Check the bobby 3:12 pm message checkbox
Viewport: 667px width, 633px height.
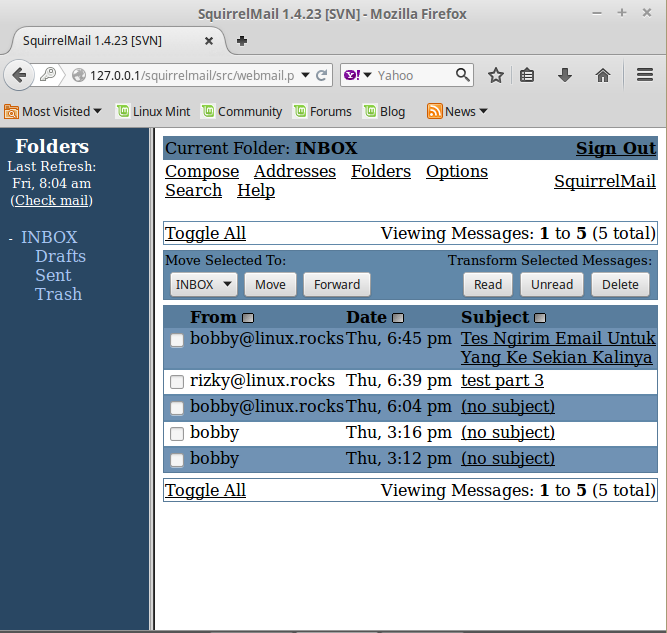coord(177,459)
